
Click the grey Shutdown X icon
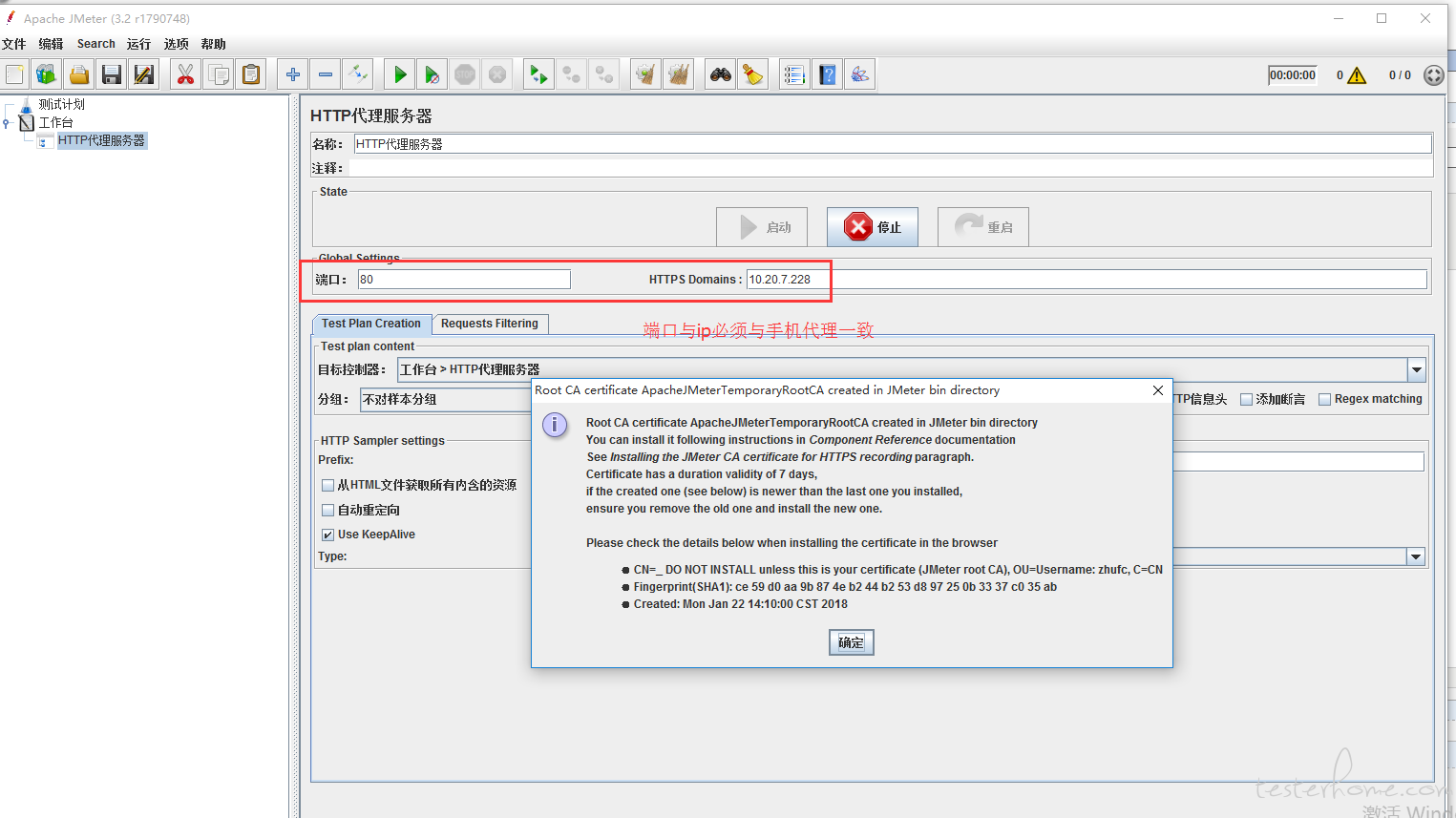[497, 74]
